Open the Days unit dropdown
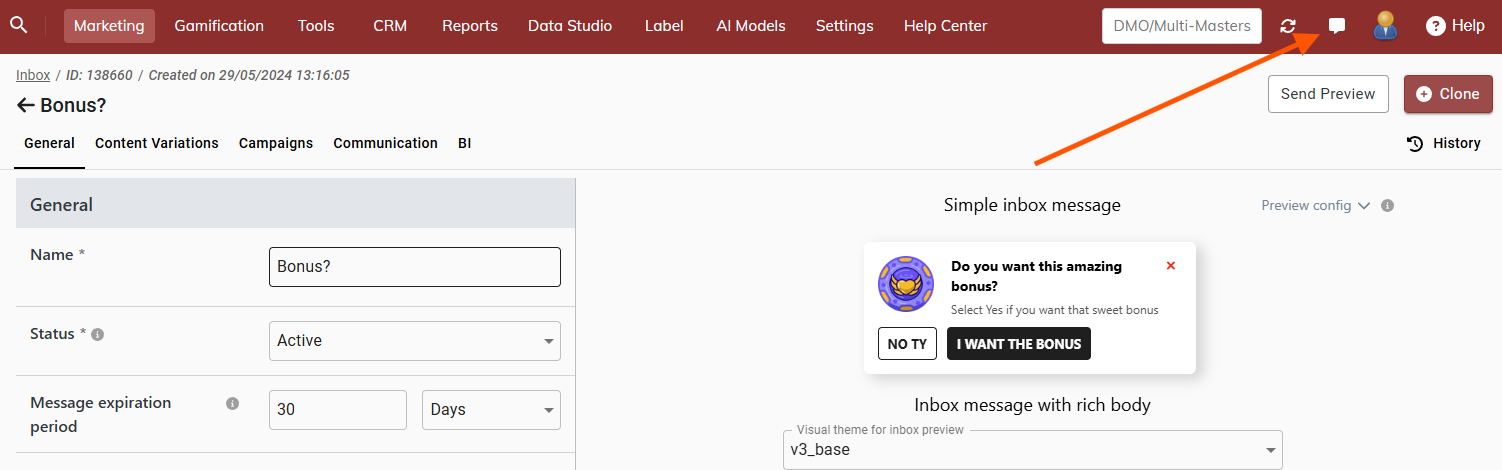This screenshot has width=1502, height=470. coord(491,410)
